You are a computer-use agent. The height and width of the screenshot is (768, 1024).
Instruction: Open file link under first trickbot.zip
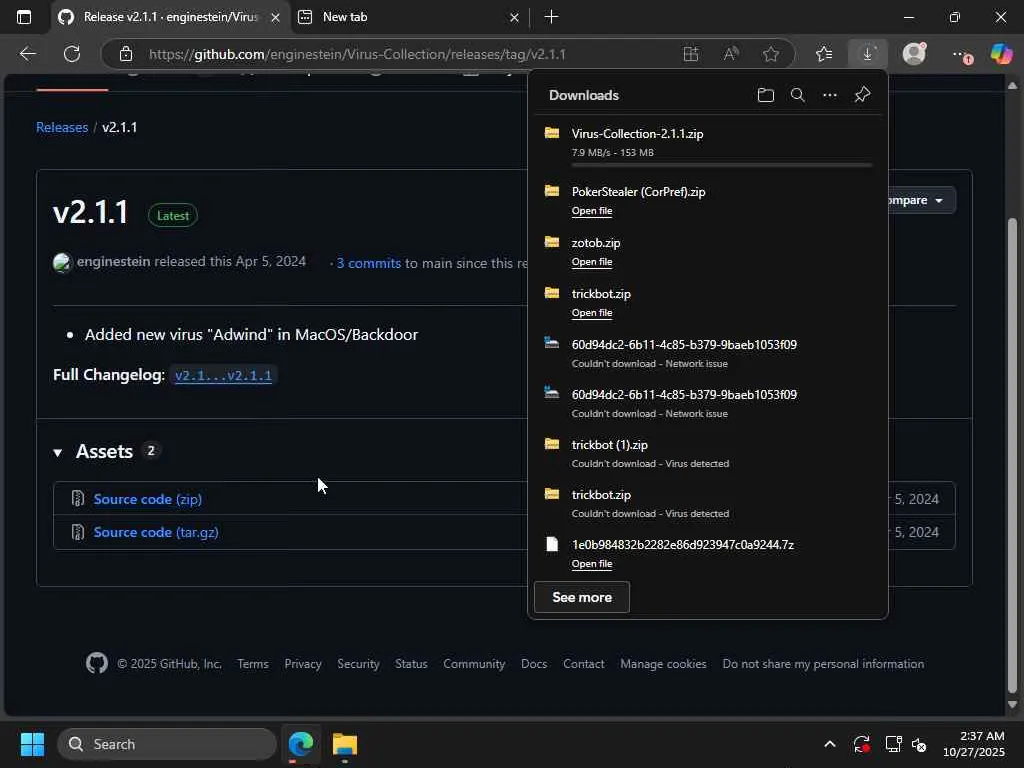click(x=592, y=313)
